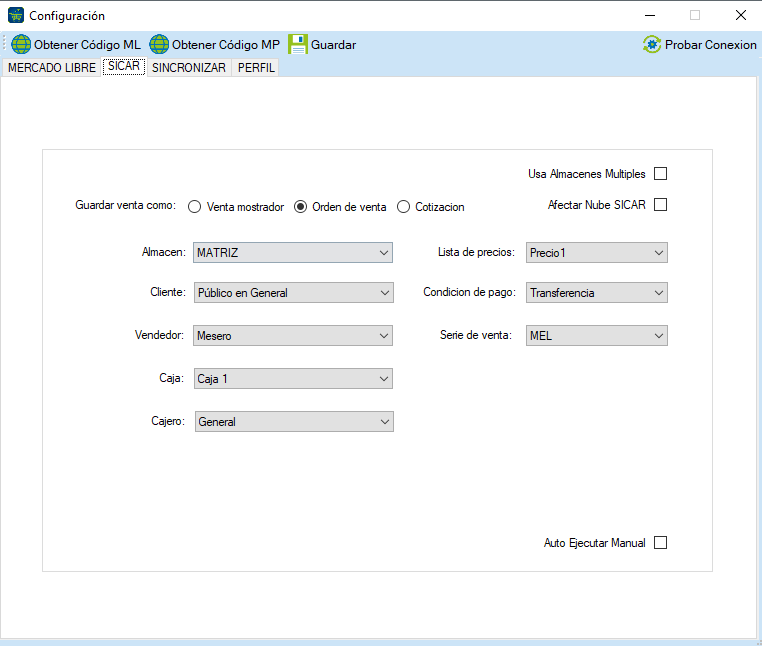
Task: Open Vendedor dropdown showing Mesero
Action: (293, 335)
